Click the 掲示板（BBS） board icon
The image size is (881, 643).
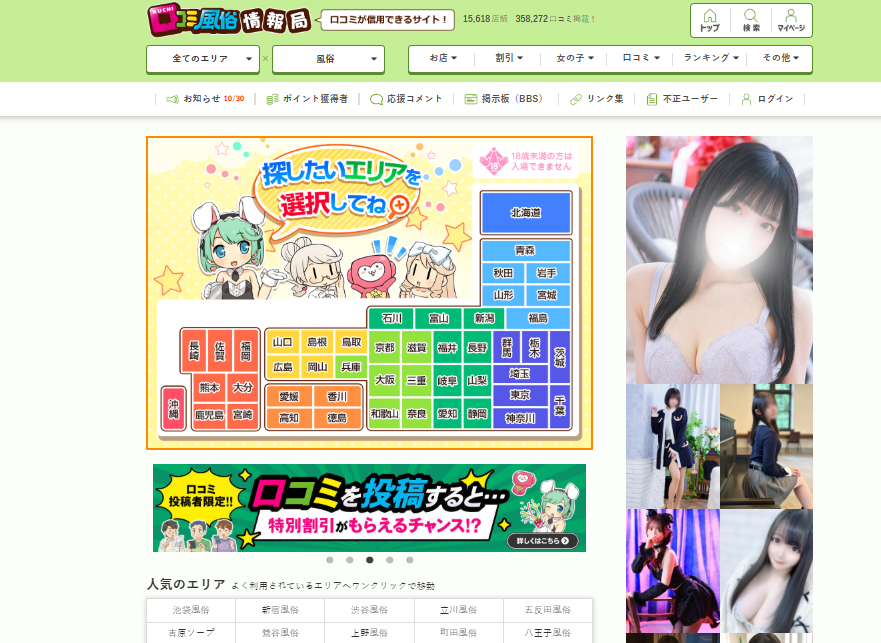[x=469, y=99]
